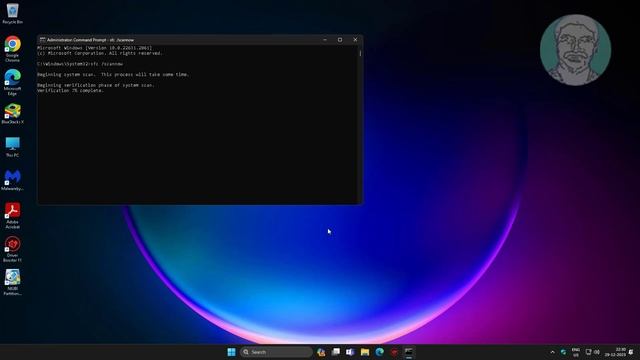Click the 'sfc /scannow' command line text
This screenshot has width=640, height=360.
(106, 64)
